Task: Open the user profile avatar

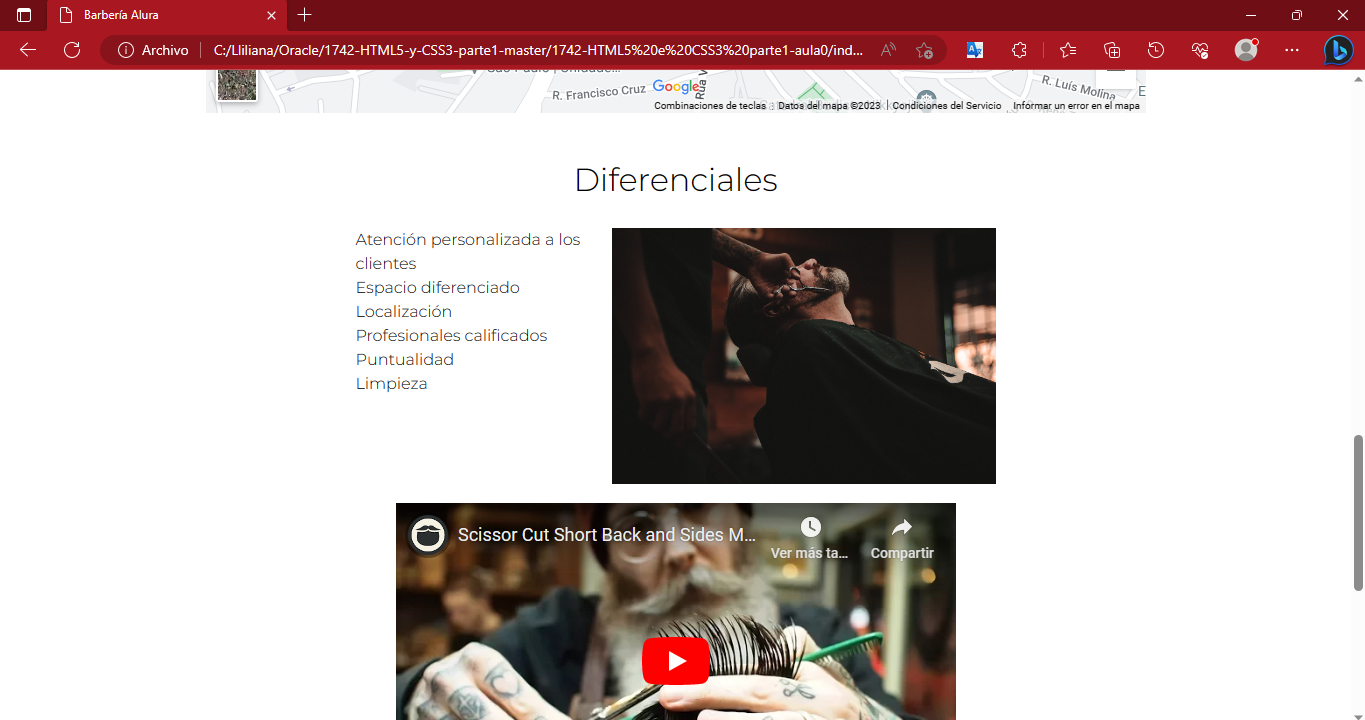Action: click(1246, 50)
